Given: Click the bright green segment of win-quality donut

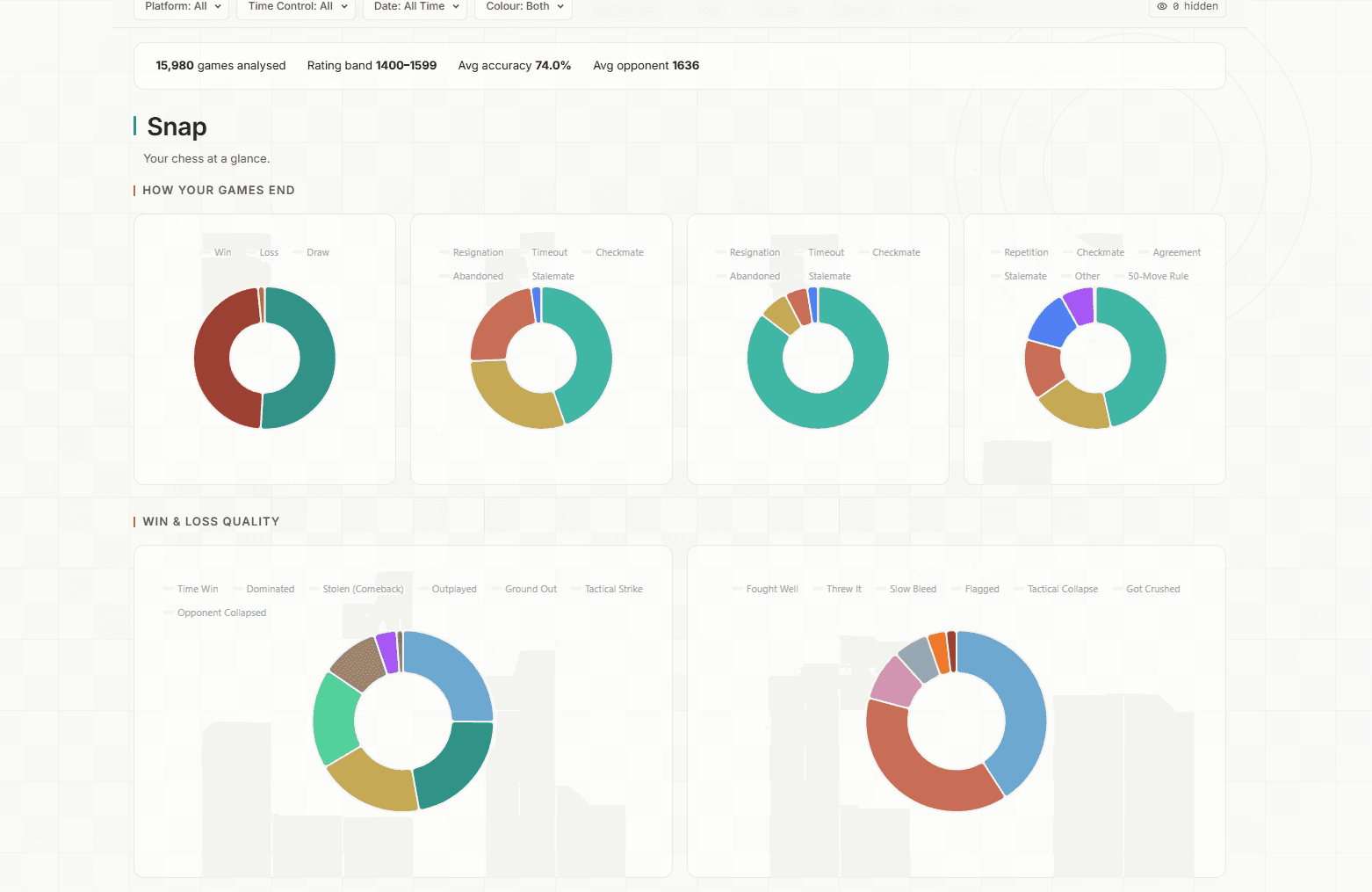Looking at the screenshot, I should tap(335, 719).
